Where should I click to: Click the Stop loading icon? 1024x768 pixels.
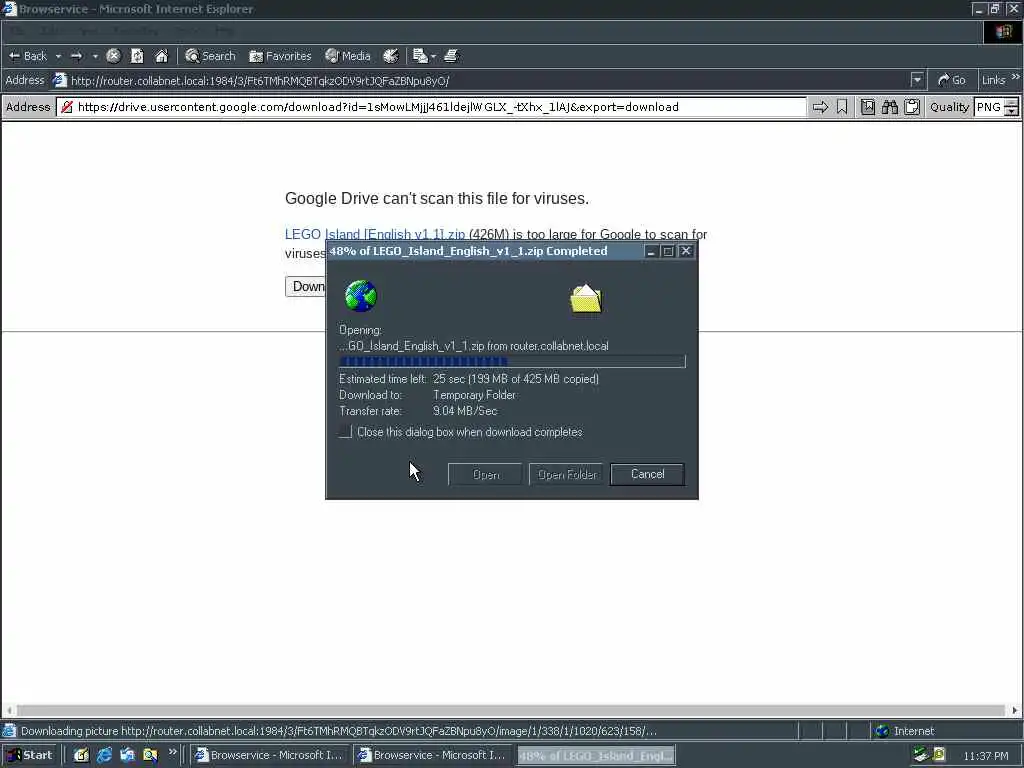point(113,56)
